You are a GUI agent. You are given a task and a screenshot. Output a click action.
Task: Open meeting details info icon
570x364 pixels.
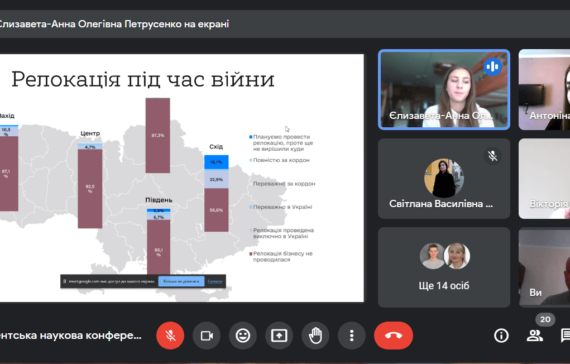click(501, 335)
